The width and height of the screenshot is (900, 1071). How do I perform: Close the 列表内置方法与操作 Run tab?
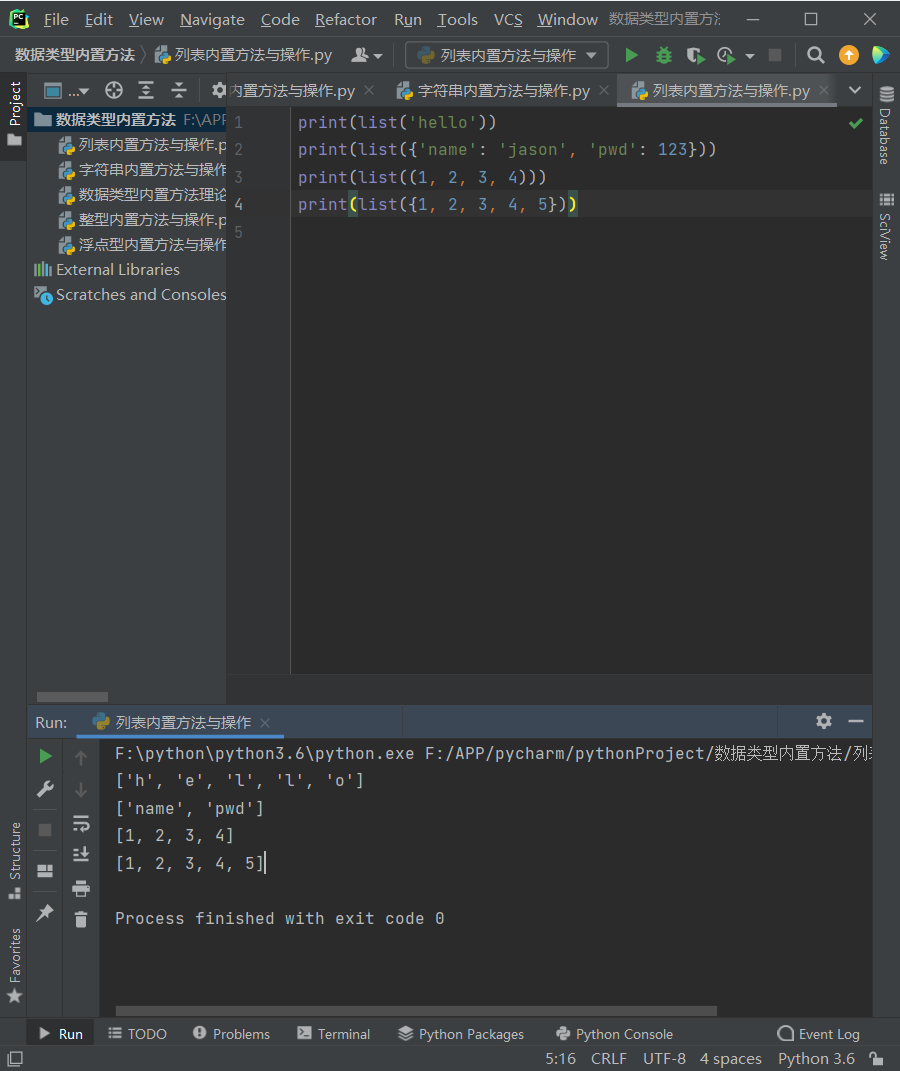[x=265, y=723]
